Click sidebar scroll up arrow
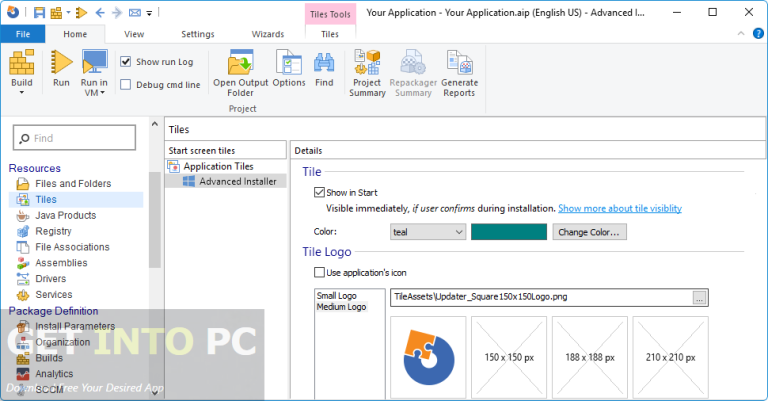 pos(155,124)
